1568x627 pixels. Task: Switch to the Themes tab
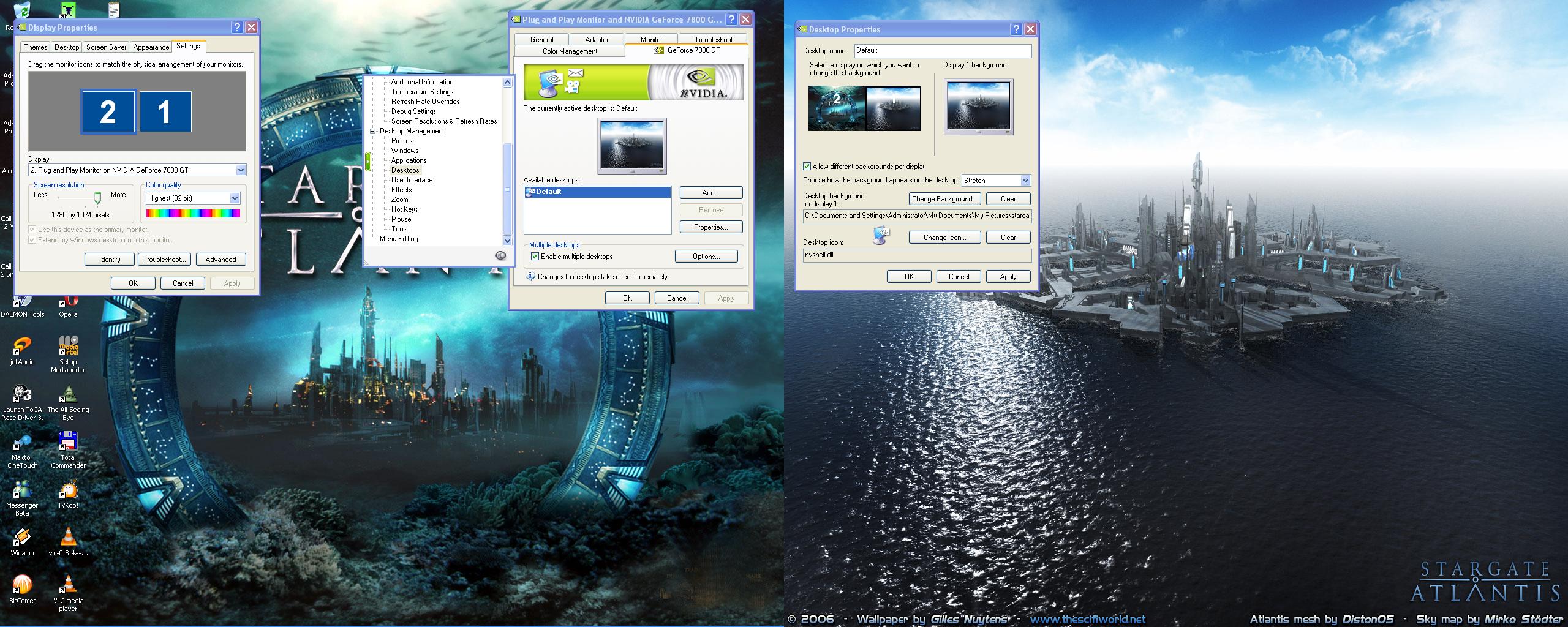point(36,47)
